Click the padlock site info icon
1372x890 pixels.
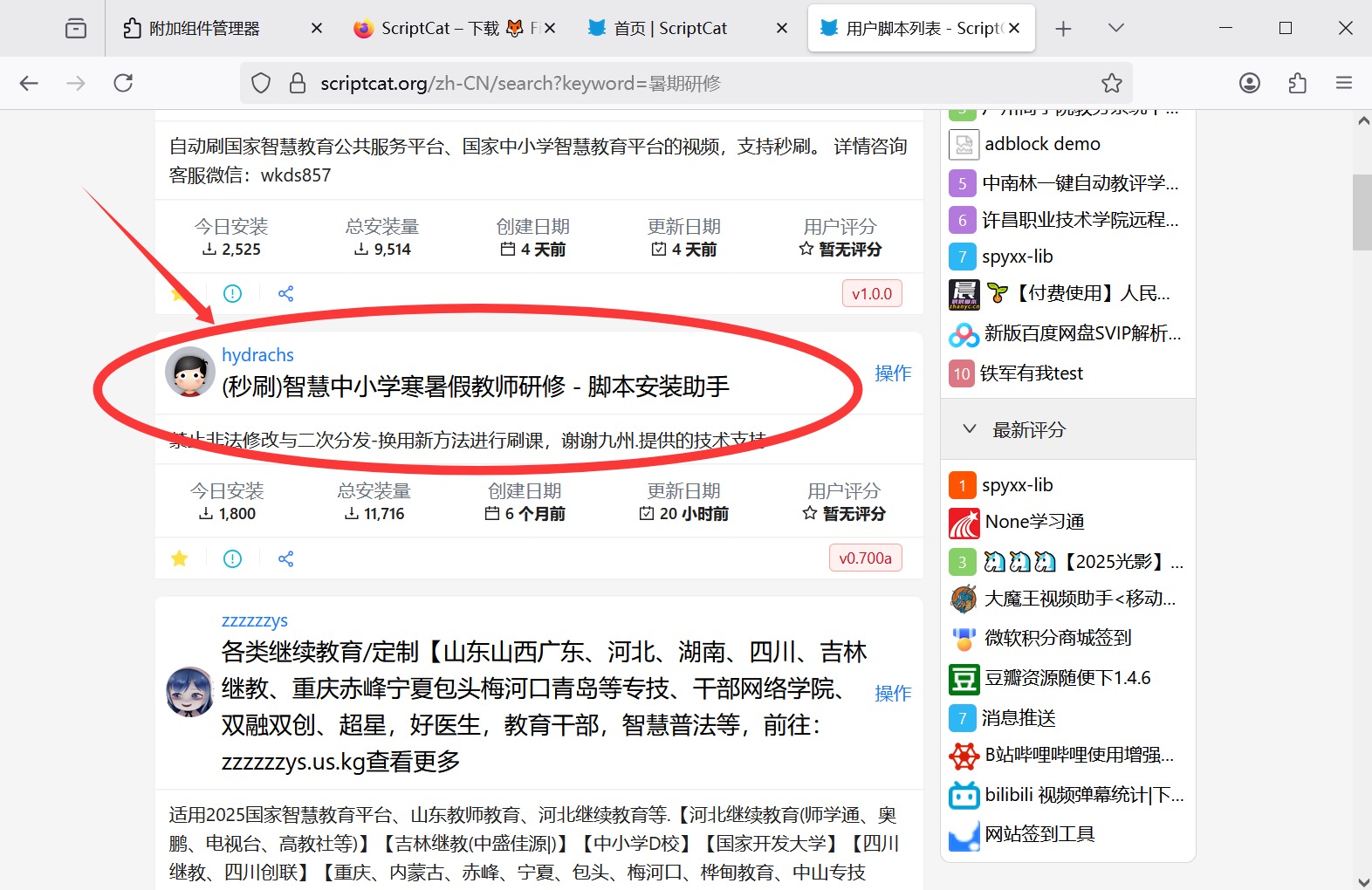[x=298, y=83]
